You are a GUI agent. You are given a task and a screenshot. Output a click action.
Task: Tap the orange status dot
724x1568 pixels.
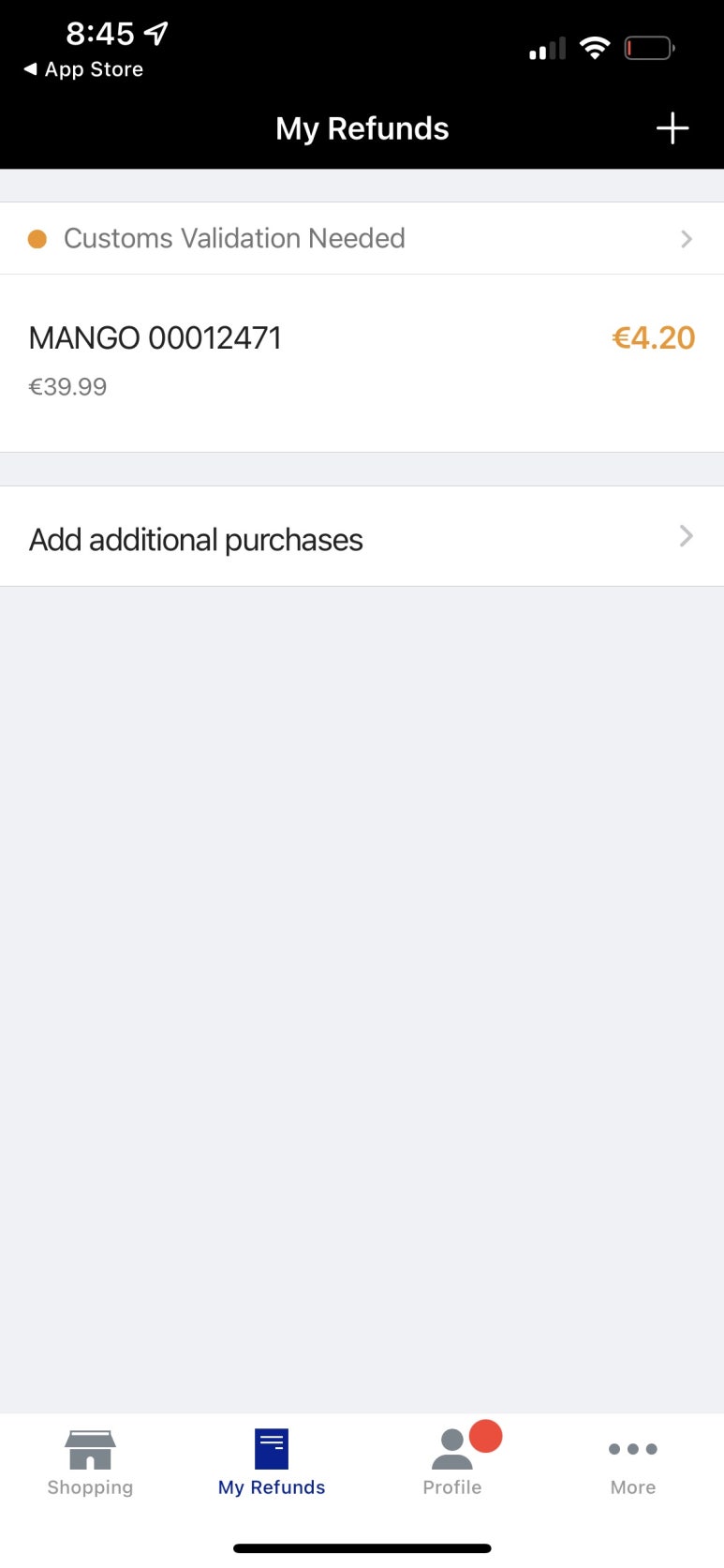[37, 239]
